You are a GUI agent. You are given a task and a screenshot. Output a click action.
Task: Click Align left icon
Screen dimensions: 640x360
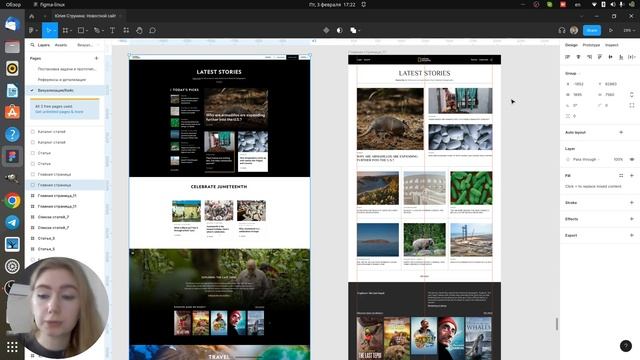tap(567, 57)
